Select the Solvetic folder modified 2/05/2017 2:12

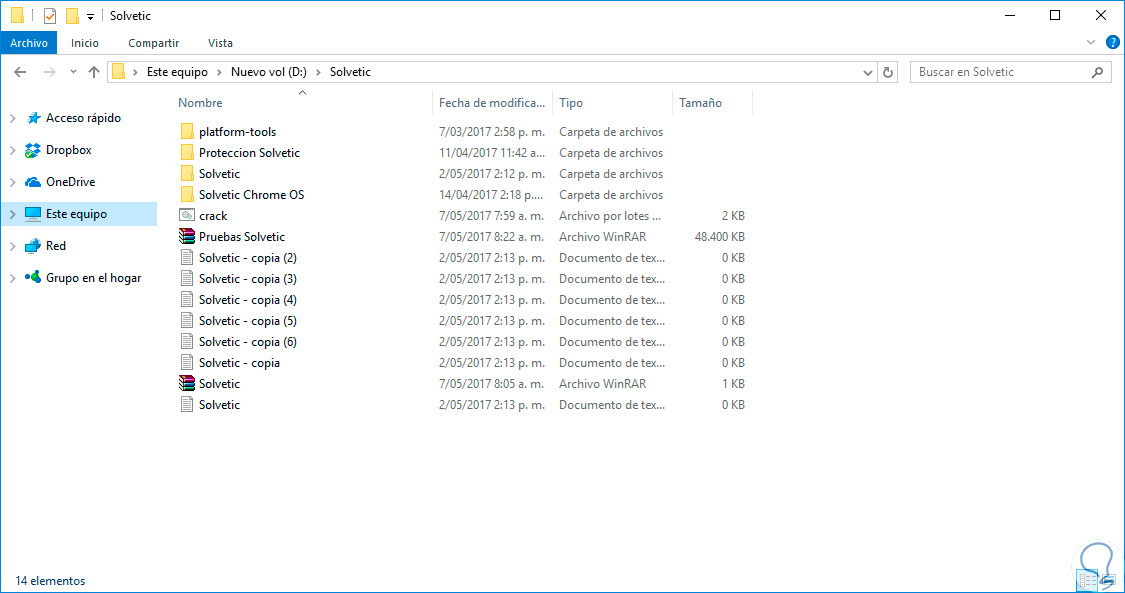point(219,174)
